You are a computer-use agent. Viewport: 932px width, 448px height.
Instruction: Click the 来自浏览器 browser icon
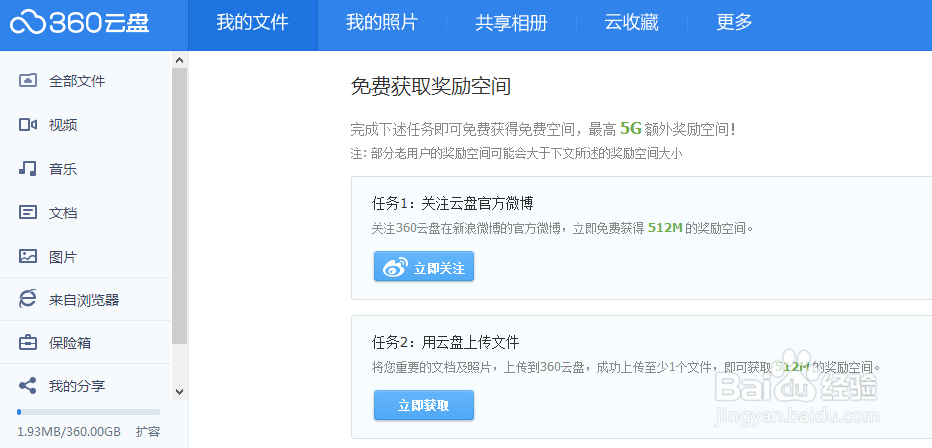[x=27, y=299]
